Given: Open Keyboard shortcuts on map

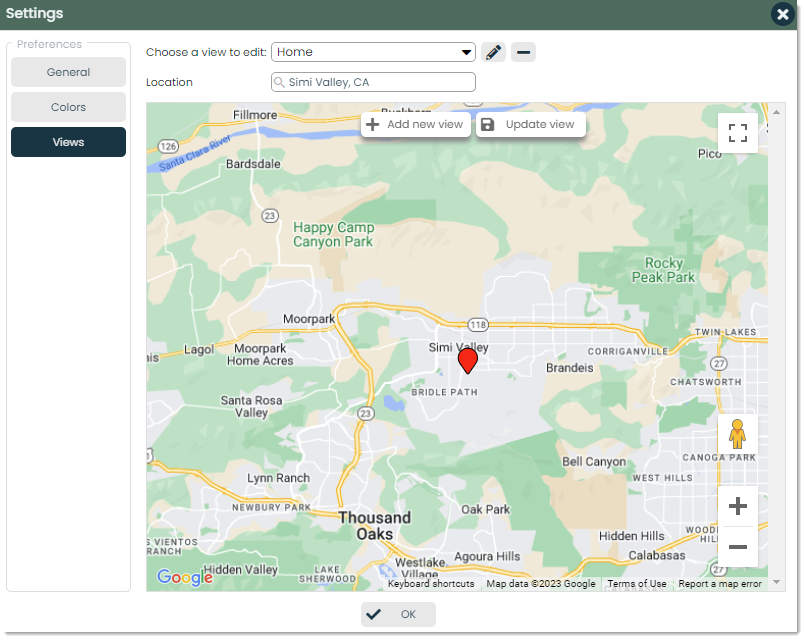Looking at the screenshot, I should [x=431, y=584].
